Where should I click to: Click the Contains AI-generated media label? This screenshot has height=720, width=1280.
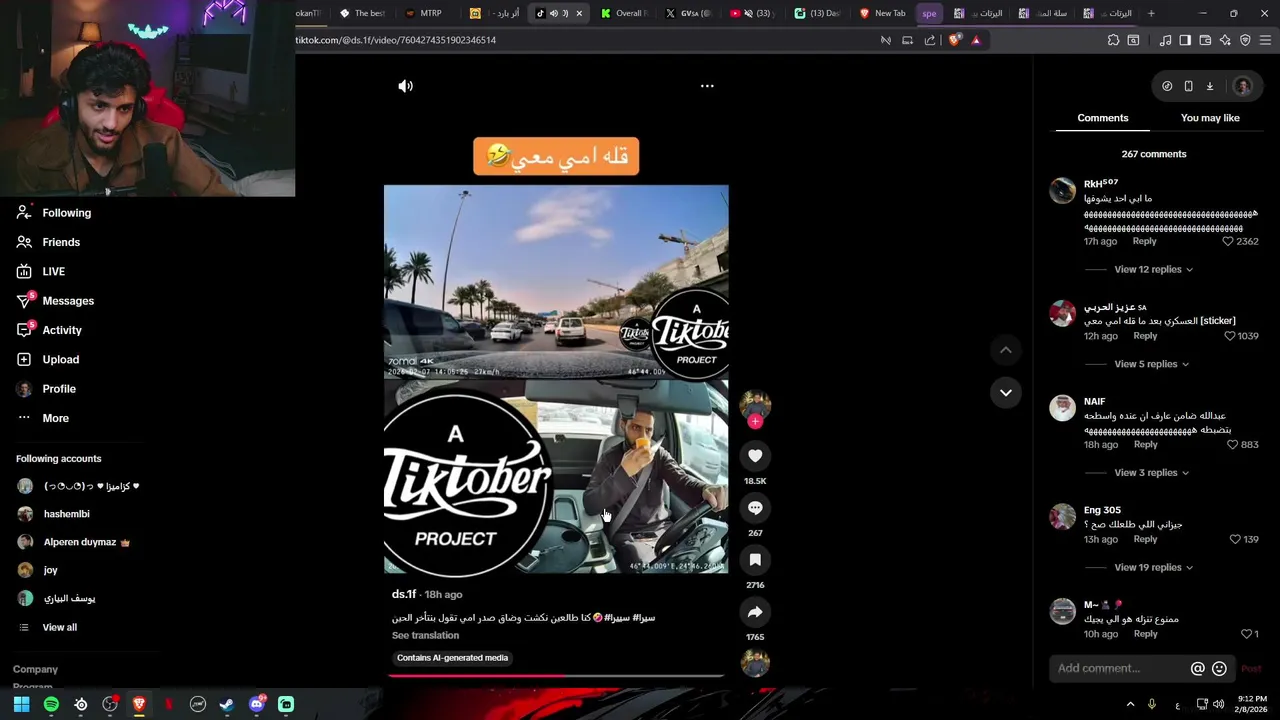pos(452,658)
